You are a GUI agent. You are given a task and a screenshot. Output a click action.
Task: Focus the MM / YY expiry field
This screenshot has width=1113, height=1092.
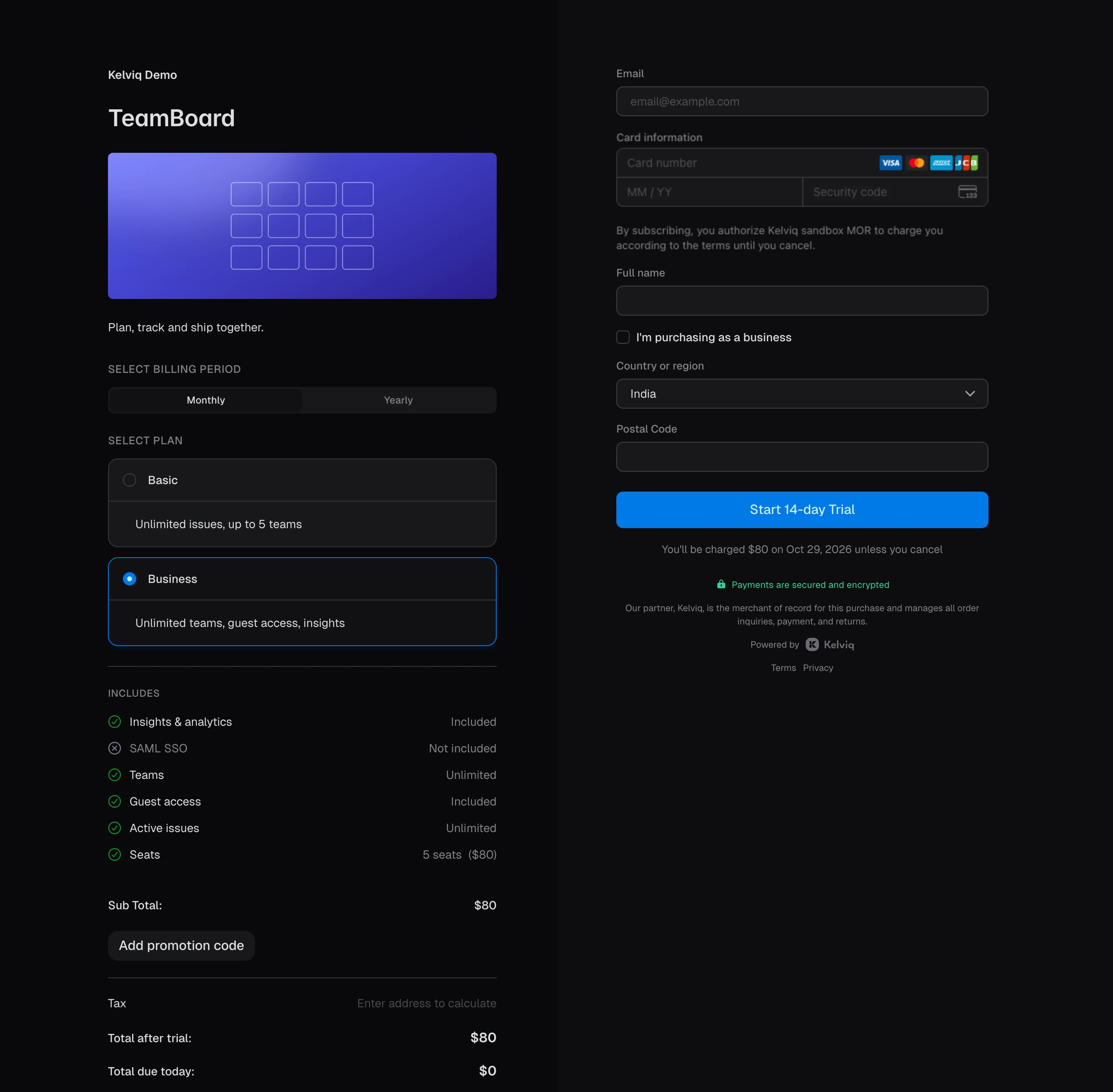click(709, 192)
